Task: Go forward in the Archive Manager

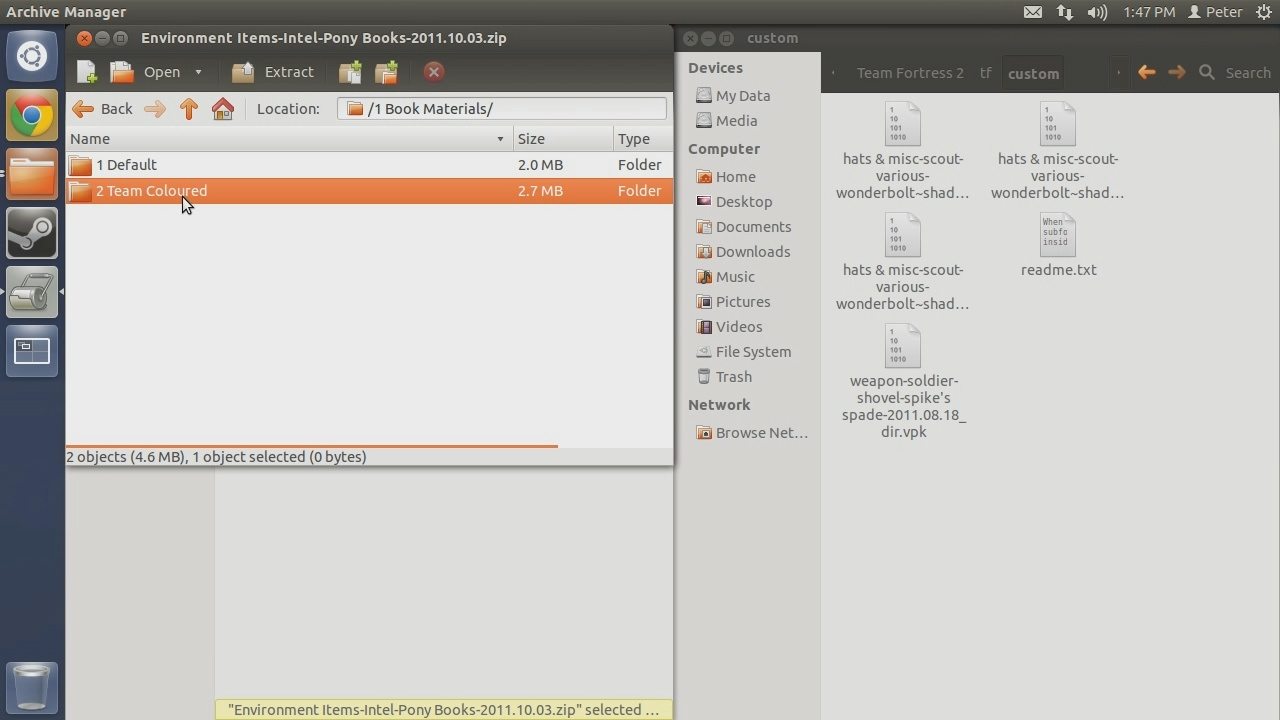Action: click(155, 109)
